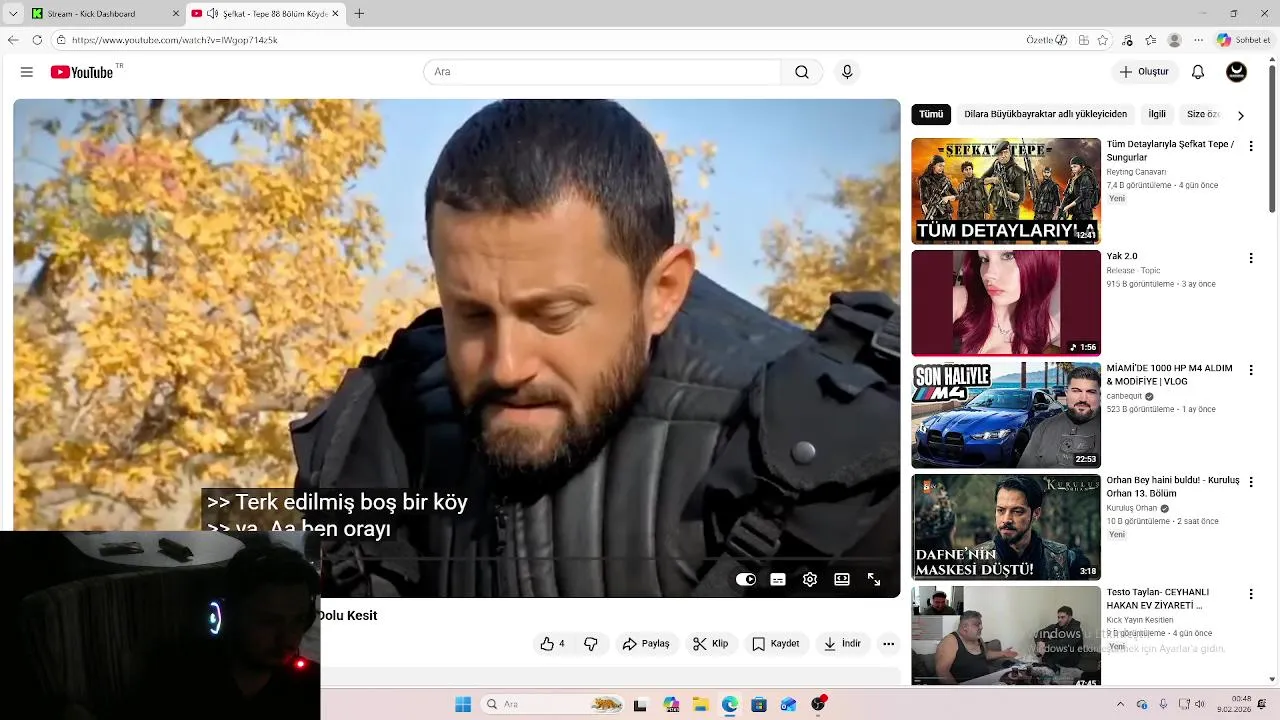Start voice search with microphone icon
The width and height of the screenshot is (1280, 720).
pyautogui.click(x=847, y=72)
